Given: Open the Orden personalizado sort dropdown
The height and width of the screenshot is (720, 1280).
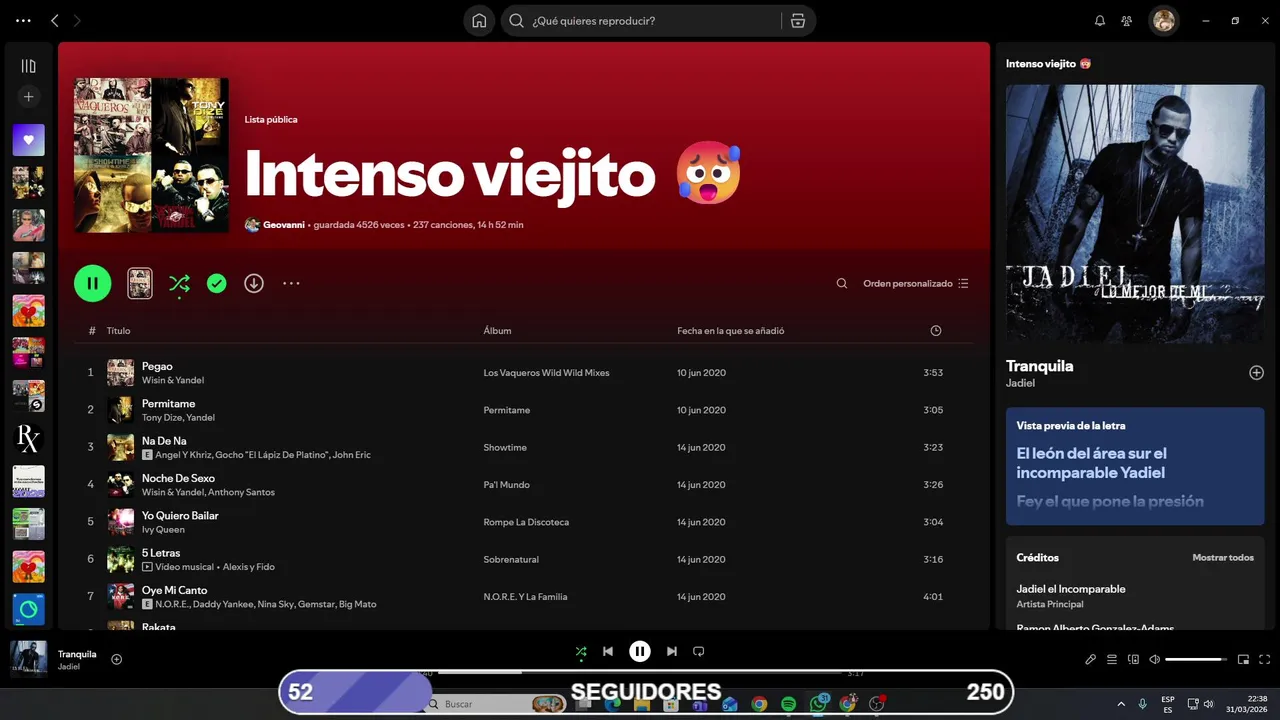Looking at the screenshot, I should click(x=916, y=283).
